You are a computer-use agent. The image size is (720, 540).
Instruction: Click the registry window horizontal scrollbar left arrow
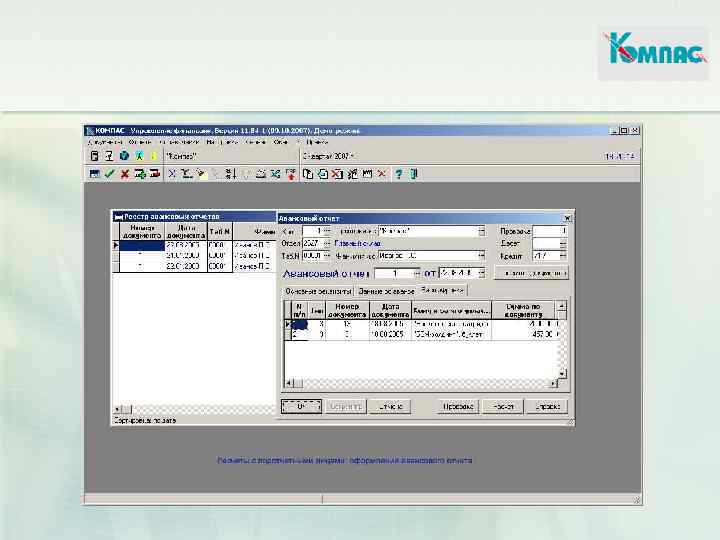[118, 409]
